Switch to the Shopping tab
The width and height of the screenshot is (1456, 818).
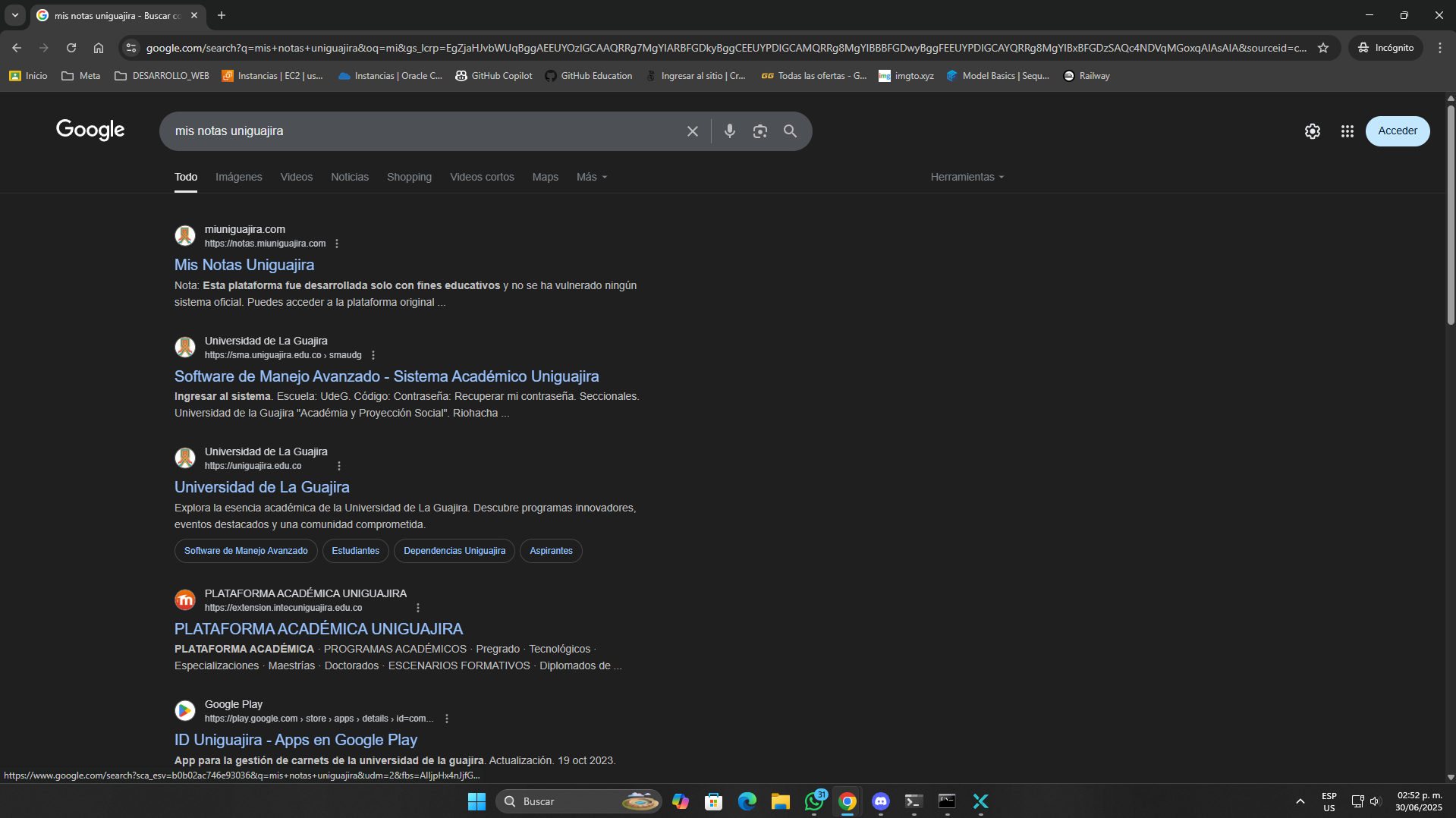409,177
